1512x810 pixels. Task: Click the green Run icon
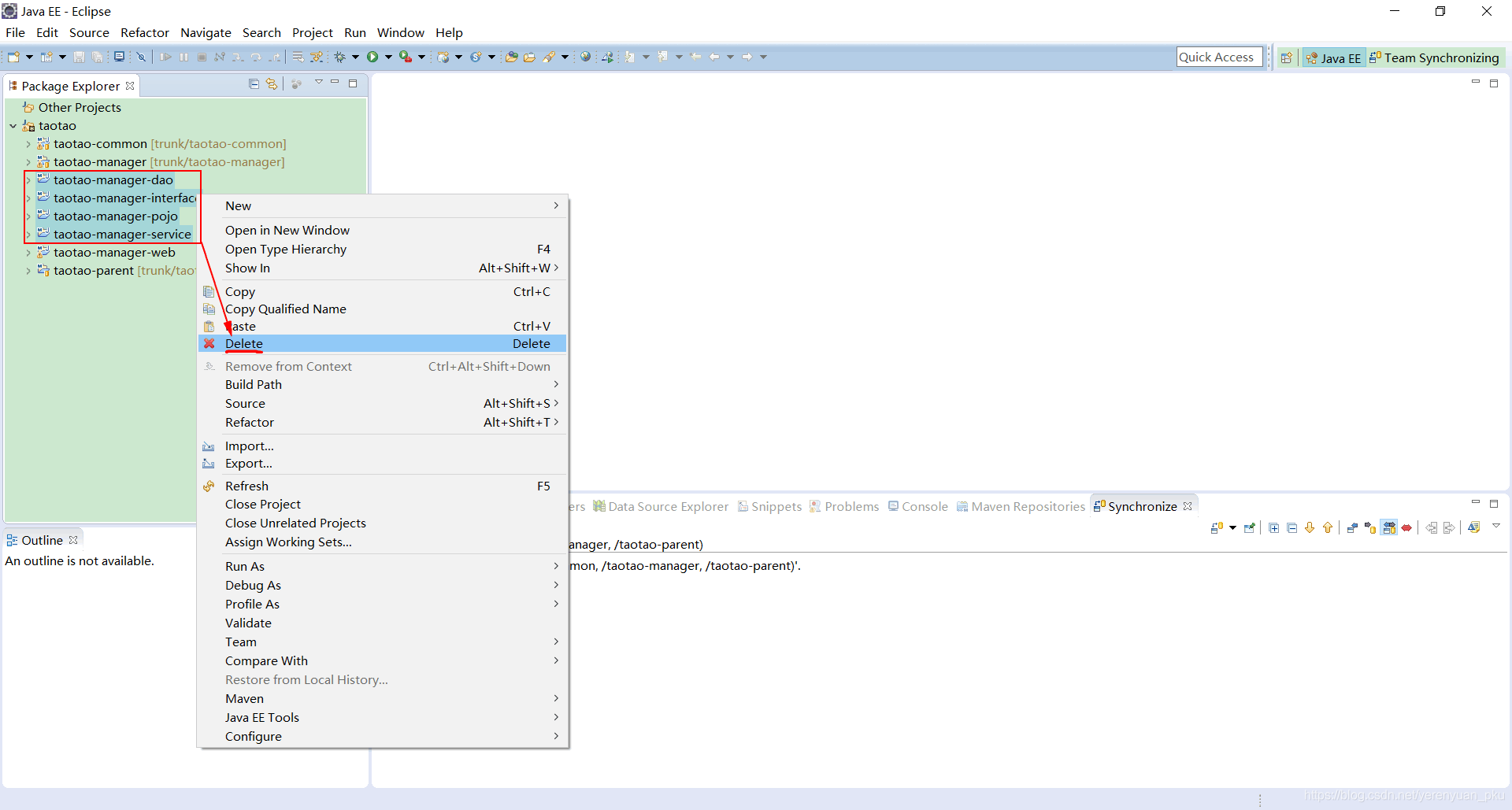[372, 57]
